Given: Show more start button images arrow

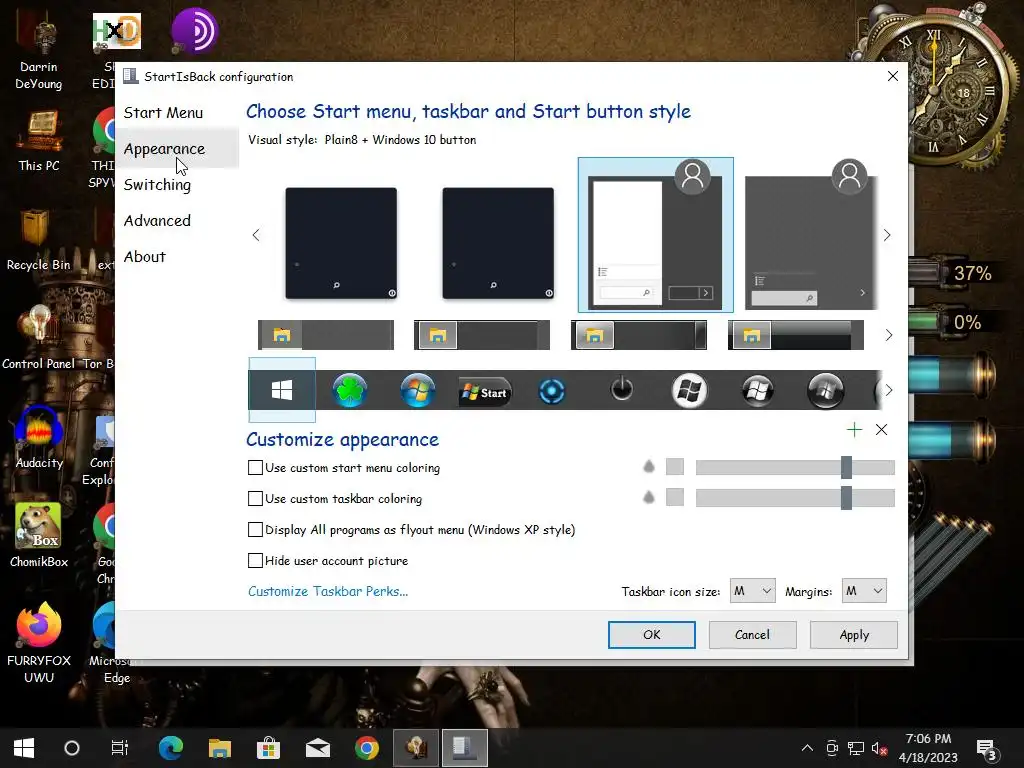Looking at the screenshot, I should point(889,390).
